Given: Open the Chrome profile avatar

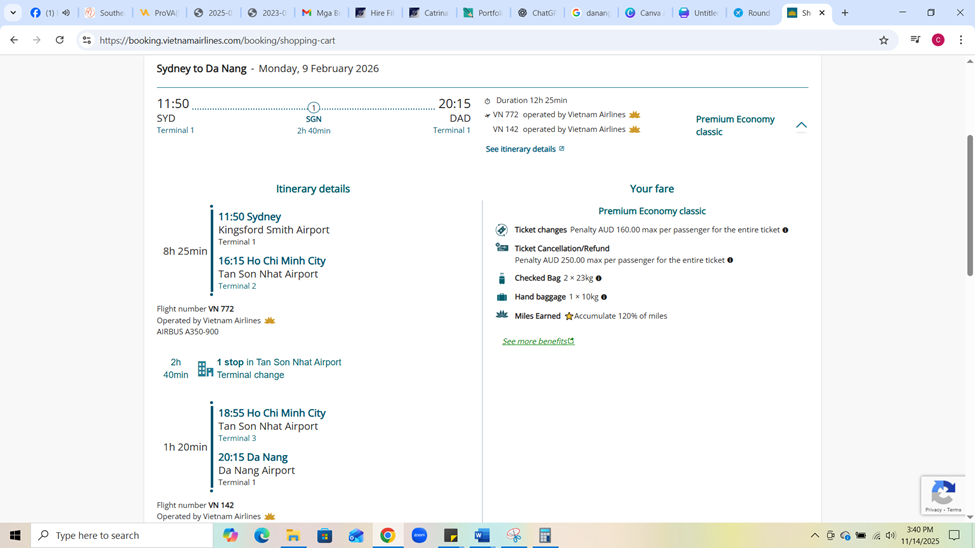Looking at the screenshot, I should coord(938,40).
